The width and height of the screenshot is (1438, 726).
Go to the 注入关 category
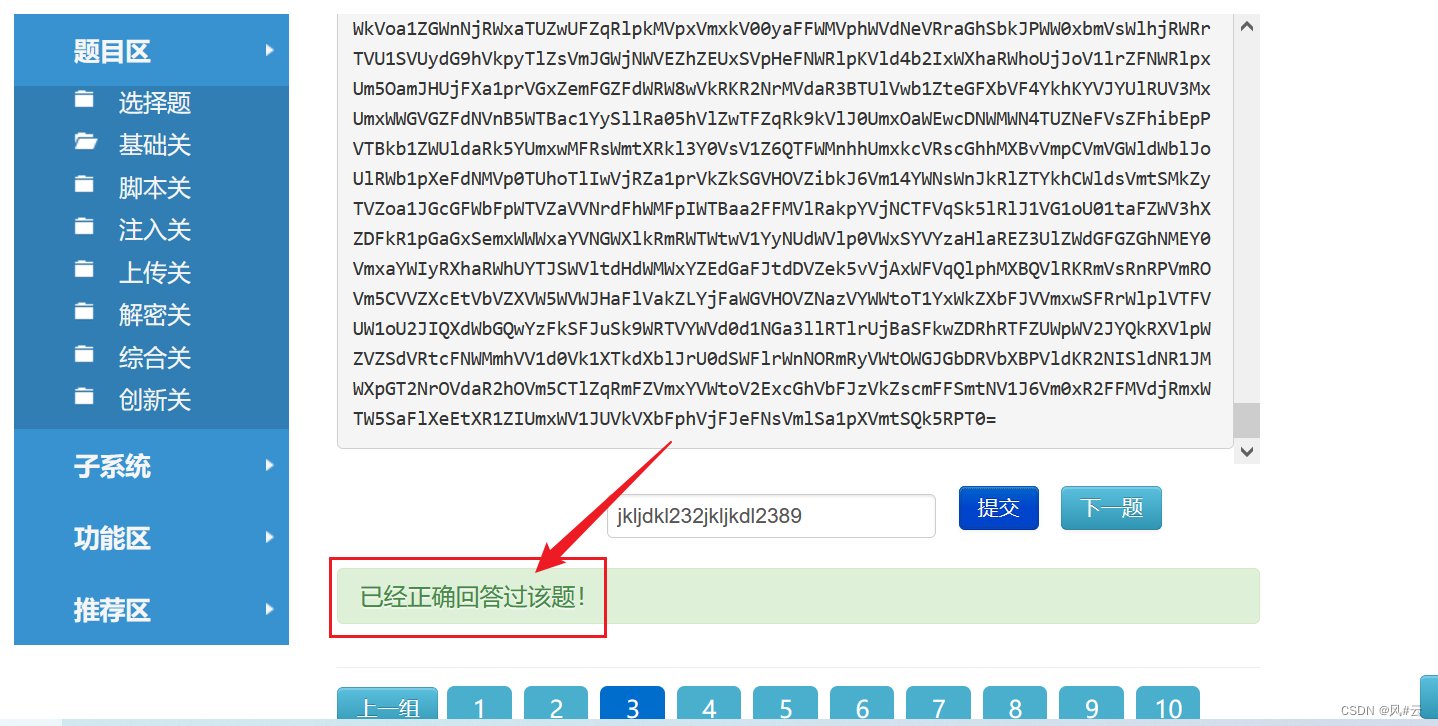tap(155, 229)
